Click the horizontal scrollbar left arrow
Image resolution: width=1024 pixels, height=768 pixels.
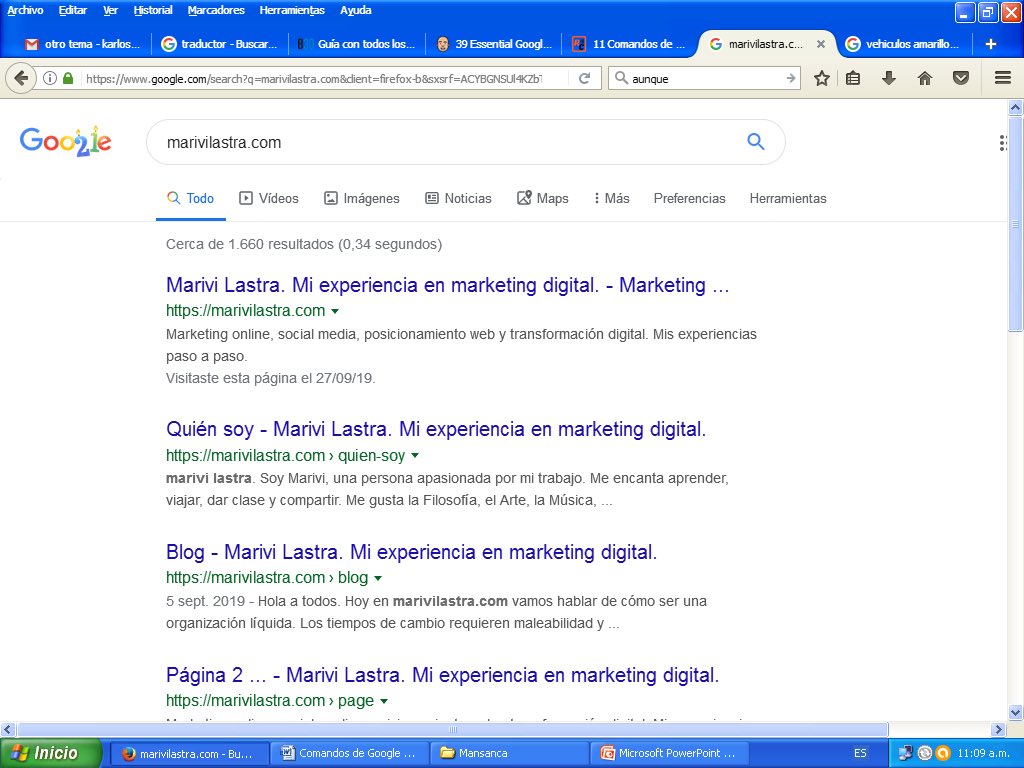[7, 729]
